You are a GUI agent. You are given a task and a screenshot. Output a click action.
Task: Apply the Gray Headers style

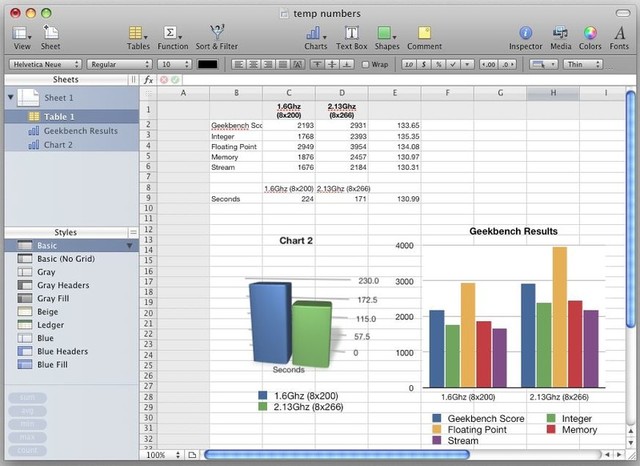point(72,285)
